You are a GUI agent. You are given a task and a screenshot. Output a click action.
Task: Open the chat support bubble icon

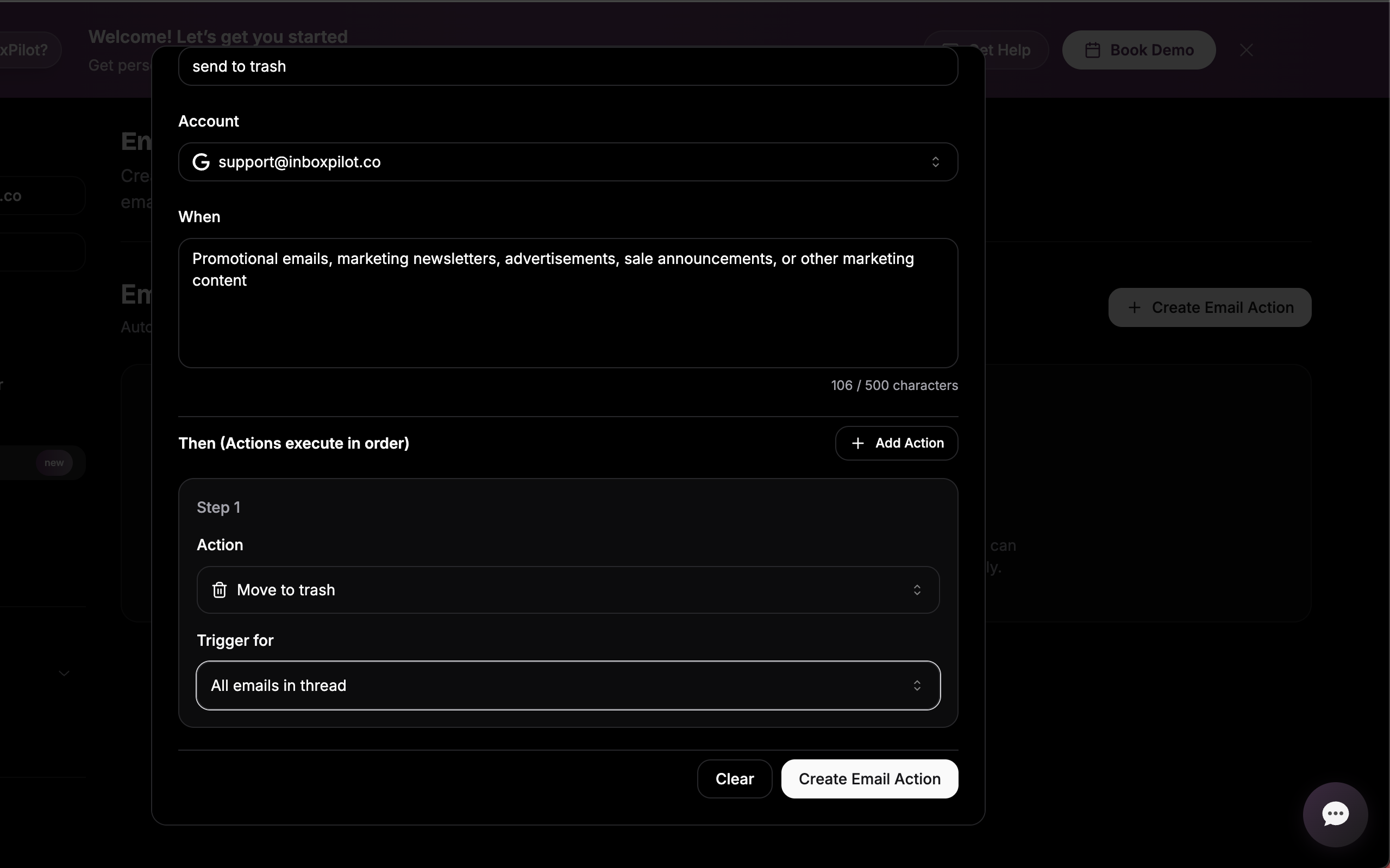pyautogui.click(x=1335, y=814)
